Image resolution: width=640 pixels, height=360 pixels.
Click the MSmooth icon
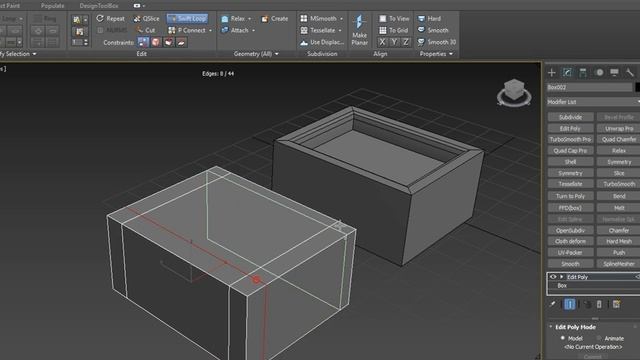[x=304, y=18]
